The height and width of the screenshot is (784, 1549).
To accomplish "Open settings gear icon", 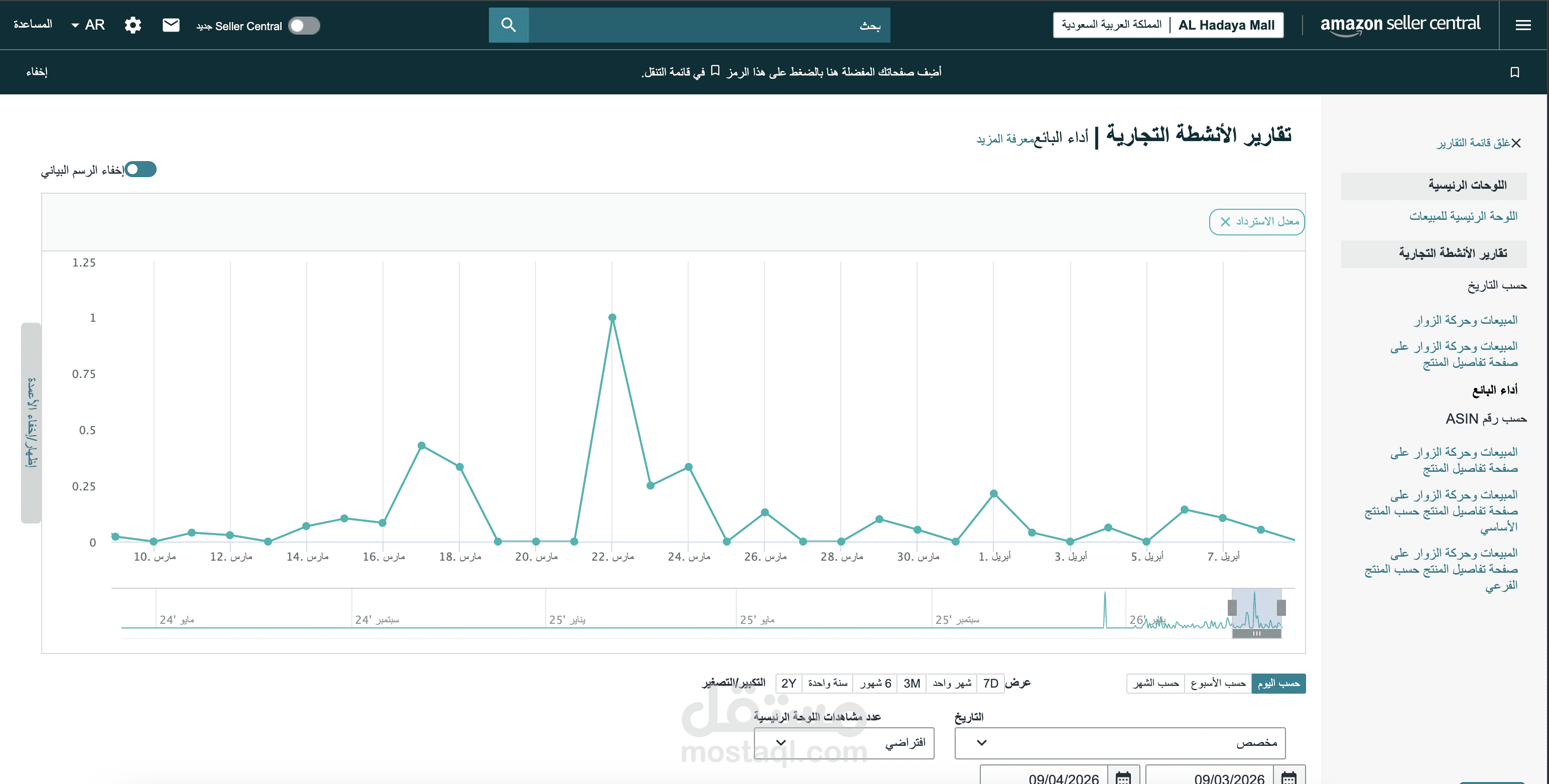I will (x=133, y=25).
